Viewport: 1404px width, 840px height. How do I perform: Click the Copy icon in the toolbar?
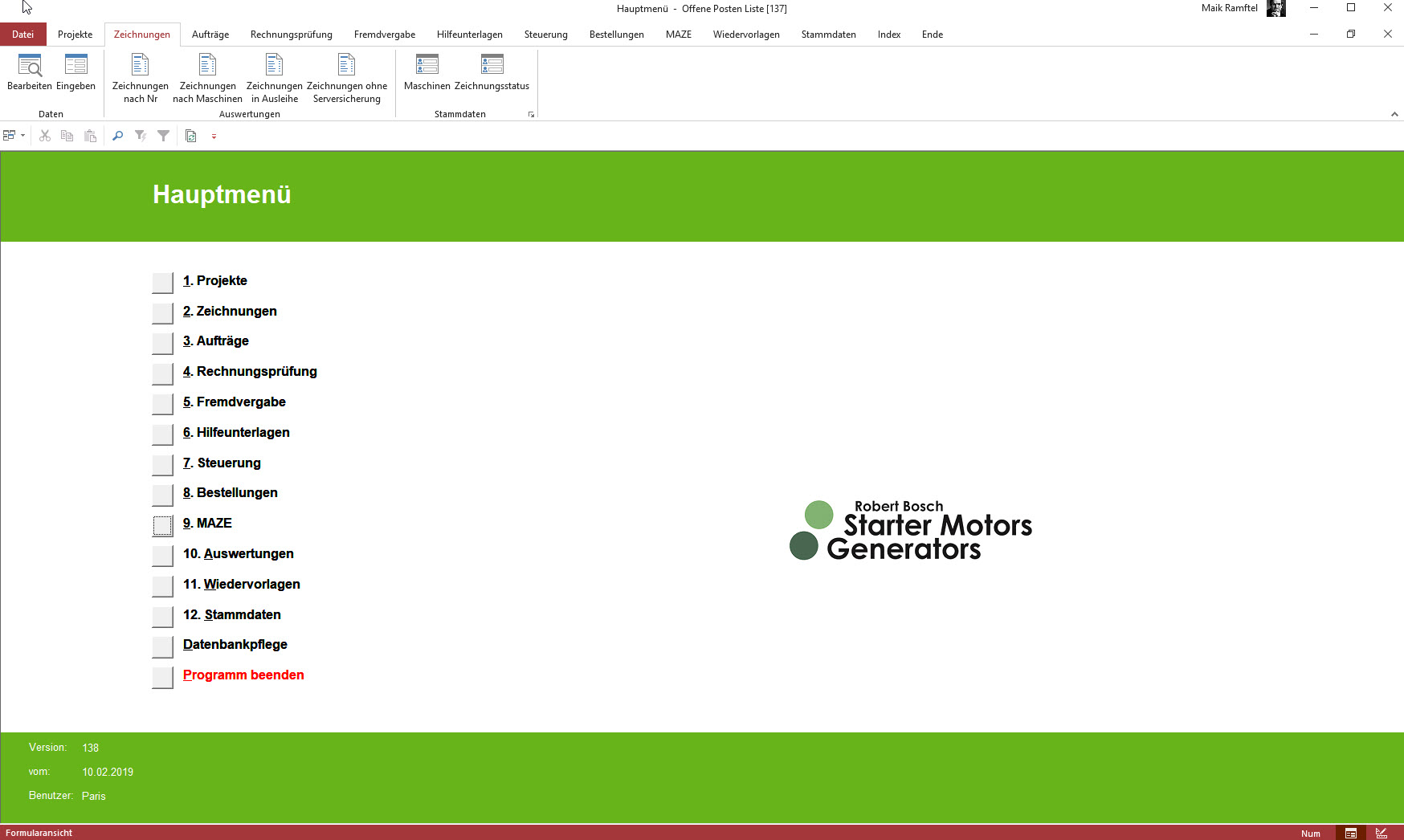coord(67,136)
